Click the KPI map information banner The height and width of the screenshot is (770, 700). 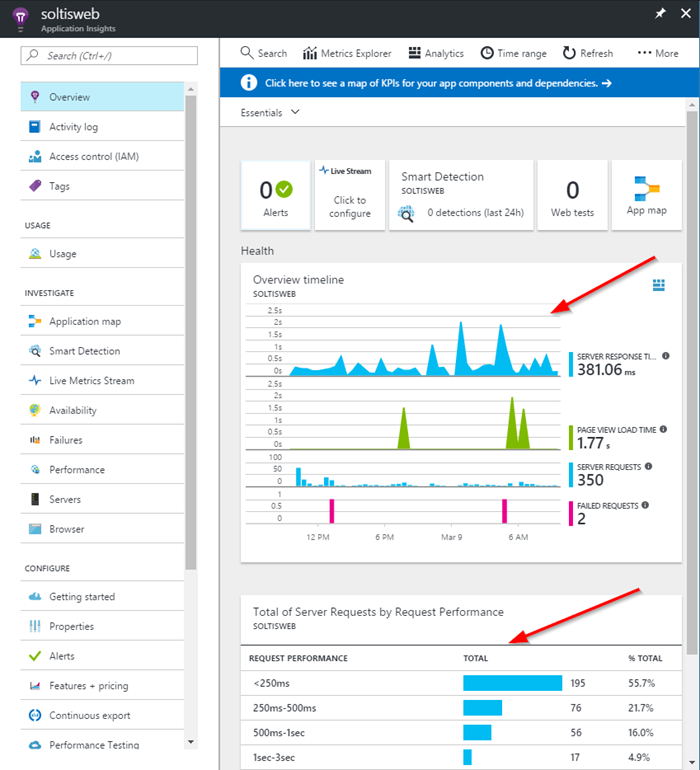pos(459,82)
